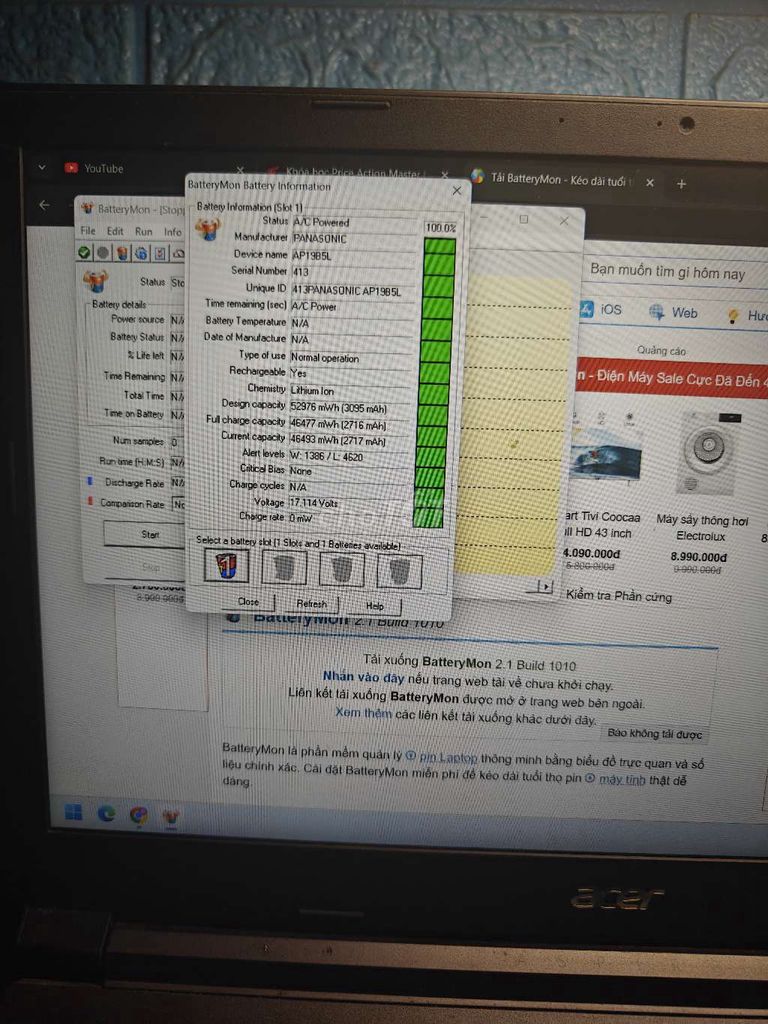The width and height of the screenshot is (768, 1024).
Task: Click the YouTube favicon on browser tab
Action: (x=71, y=168)
